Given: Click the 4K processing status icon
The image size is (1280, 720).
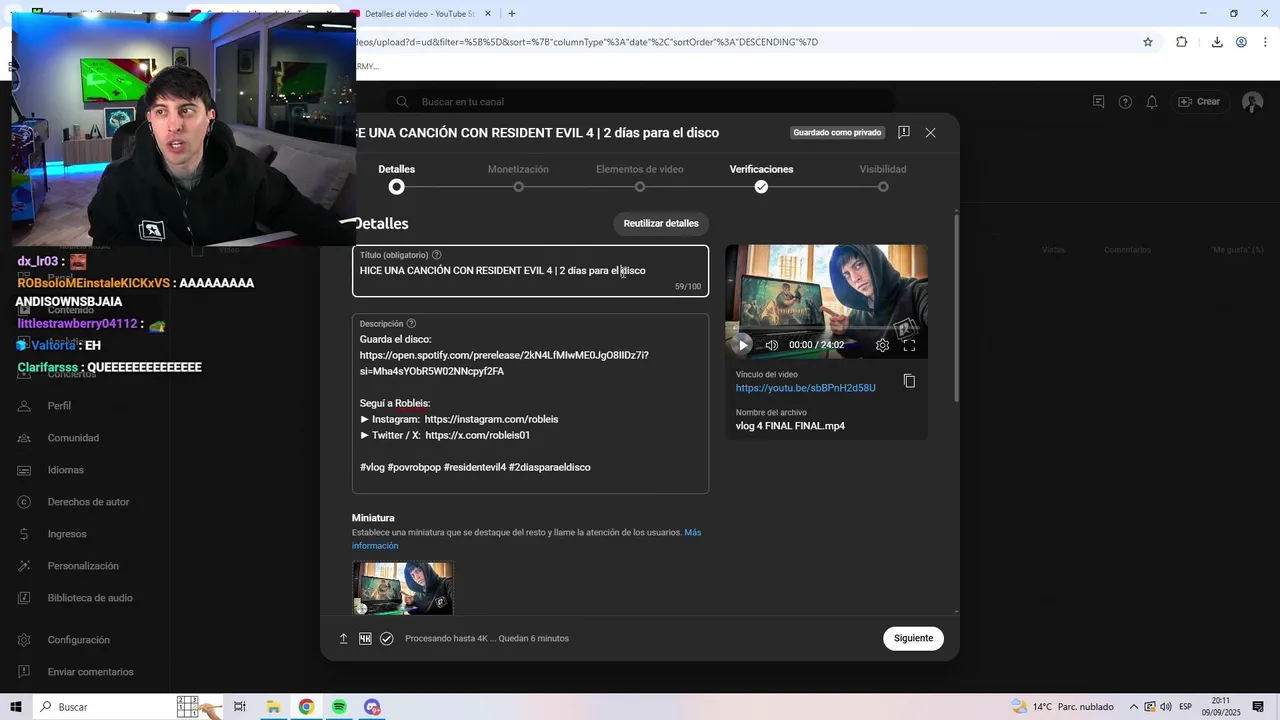Looking at the screenshot, I should (365, 638).
